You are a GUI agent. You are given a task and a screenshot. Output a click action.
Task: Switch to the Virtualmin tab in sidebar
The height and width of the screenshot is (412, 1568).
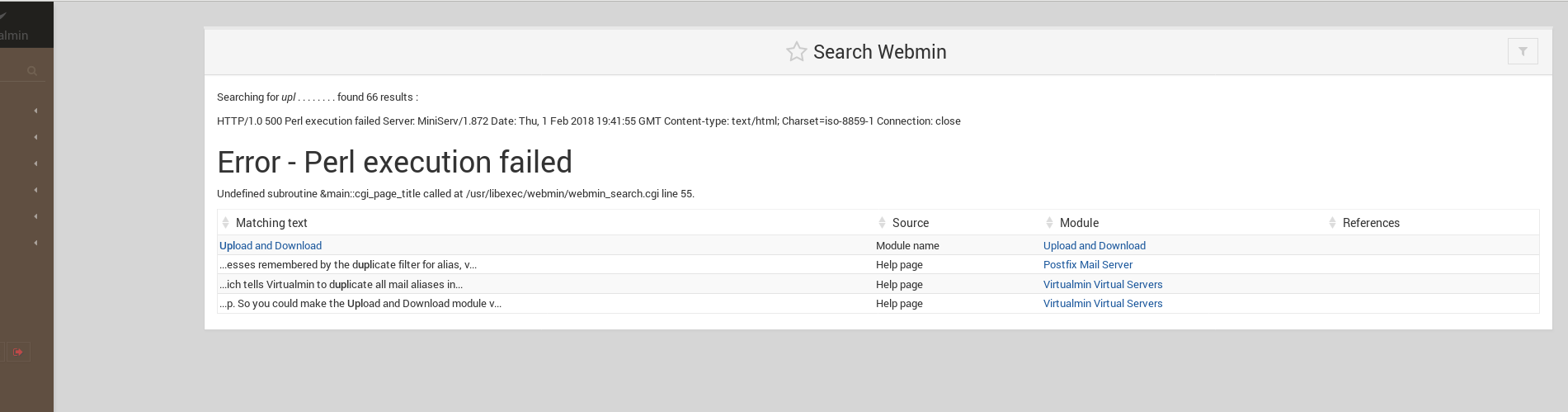point(14,25)
